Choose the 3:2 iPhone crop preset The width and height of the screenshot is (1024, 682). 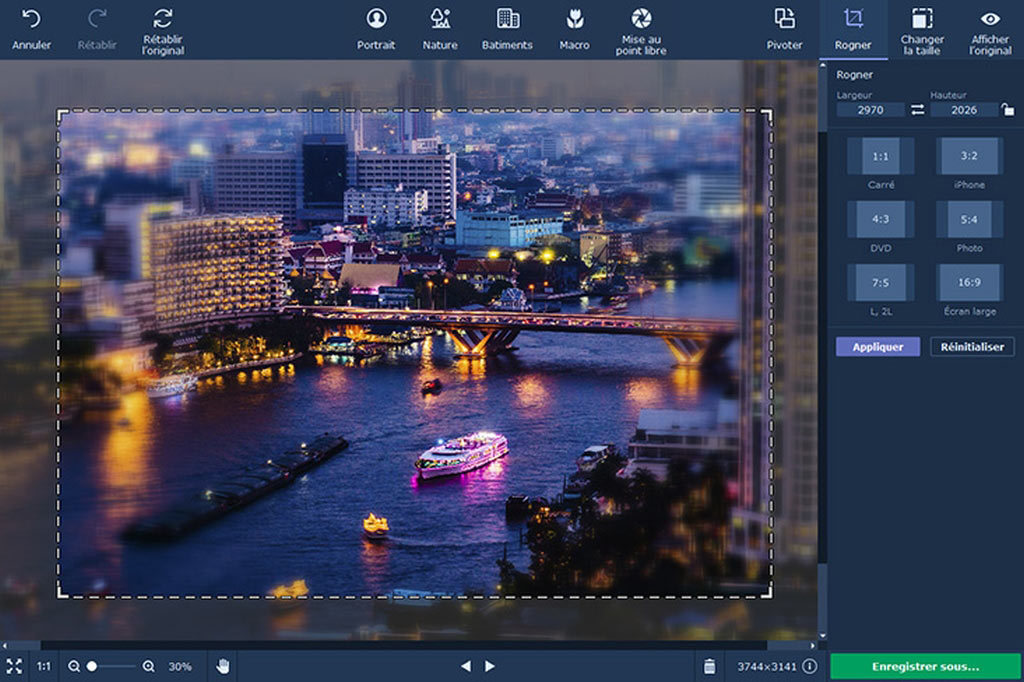click(x=969, y=156)
